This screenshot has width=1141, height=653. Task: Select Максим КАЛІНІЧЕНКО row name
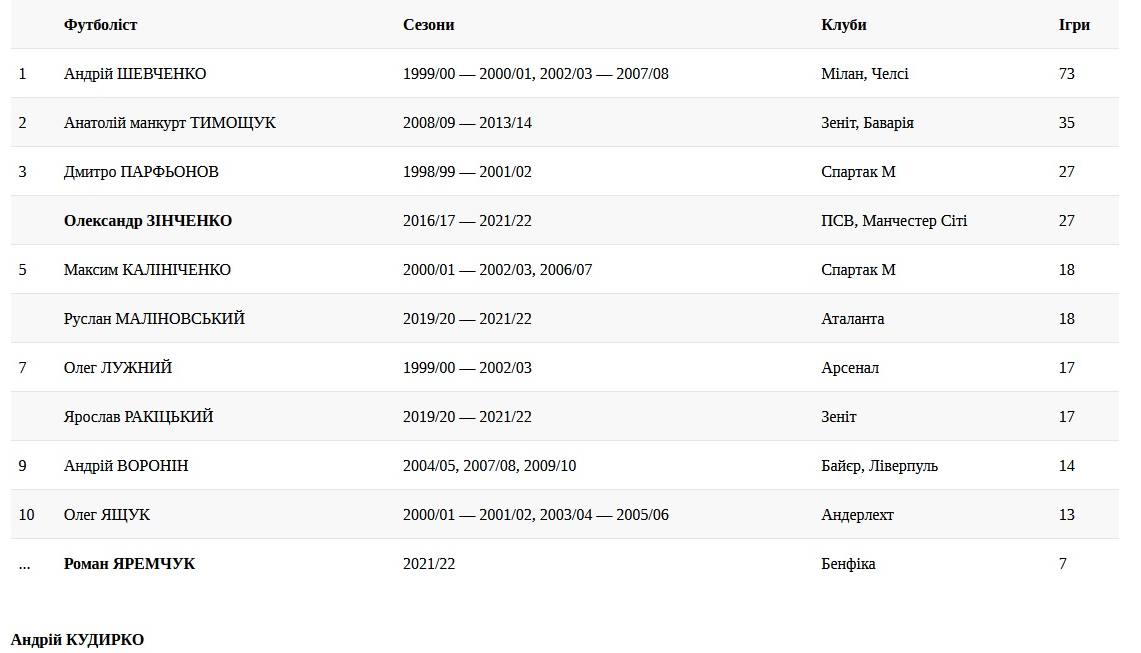point(147,270)
